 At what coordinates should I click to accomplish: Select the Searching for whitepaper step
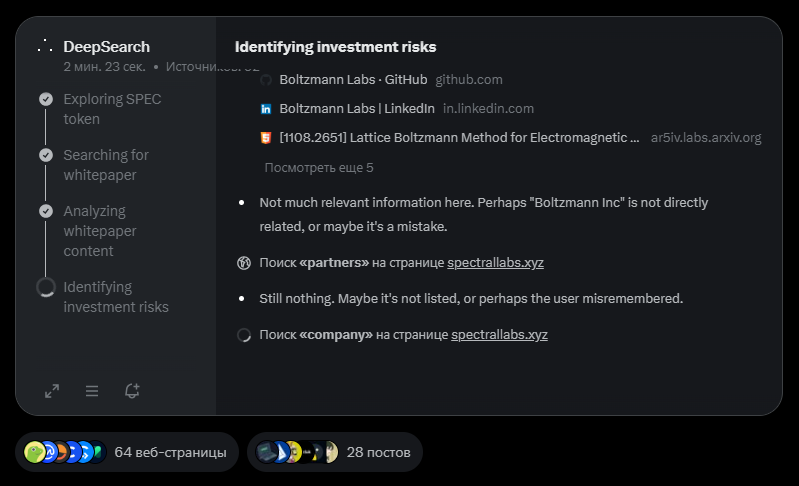(x=106, y=165)
